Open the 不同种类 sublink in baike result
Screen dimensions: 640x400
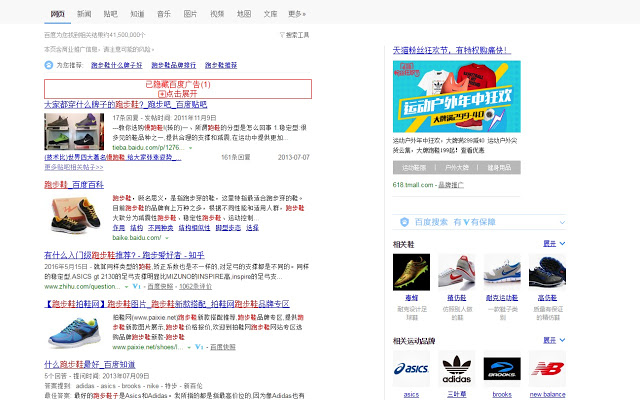[x=161, y=228]
